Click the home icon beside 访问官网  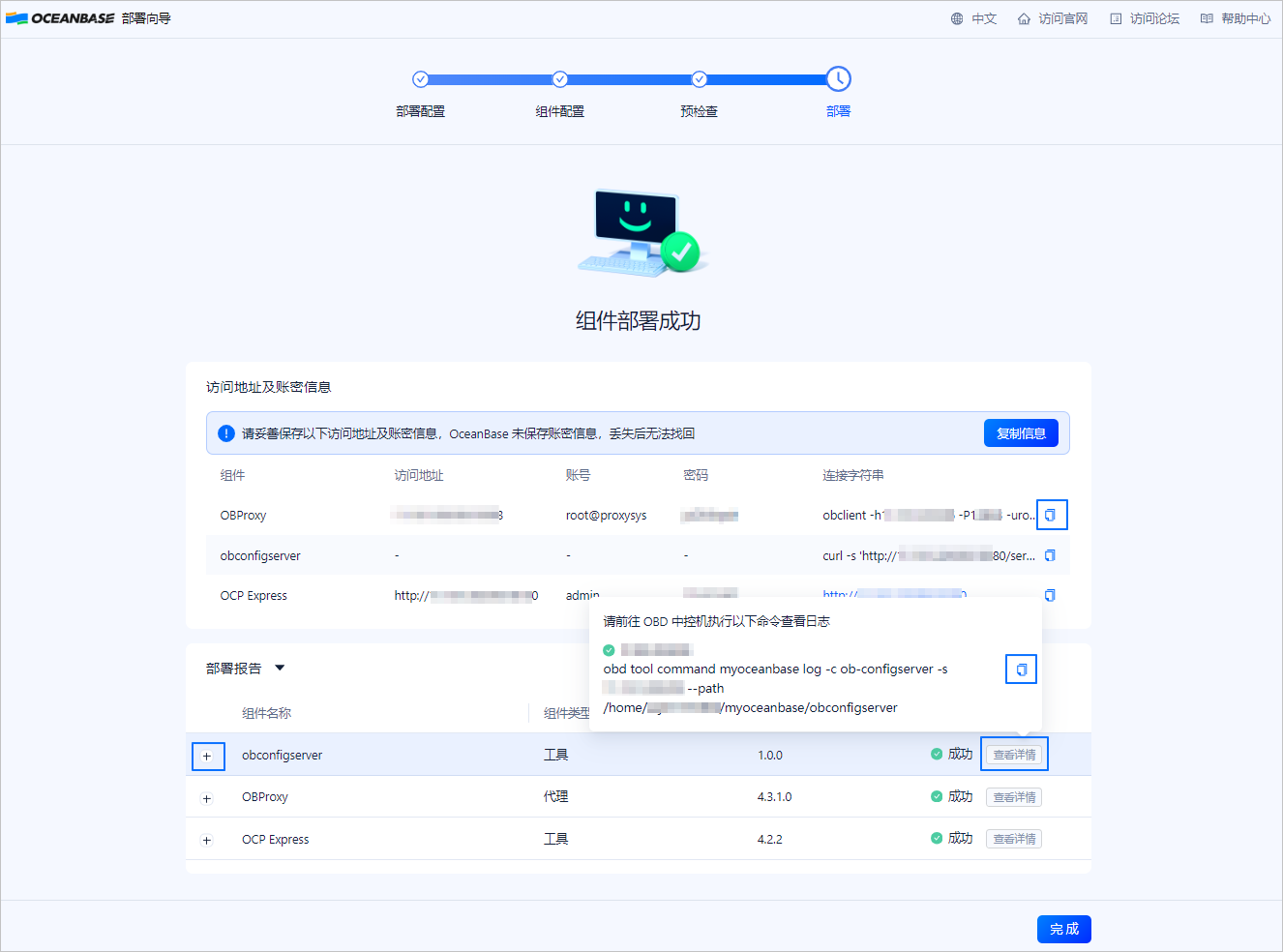click(x=1024, y=18)
